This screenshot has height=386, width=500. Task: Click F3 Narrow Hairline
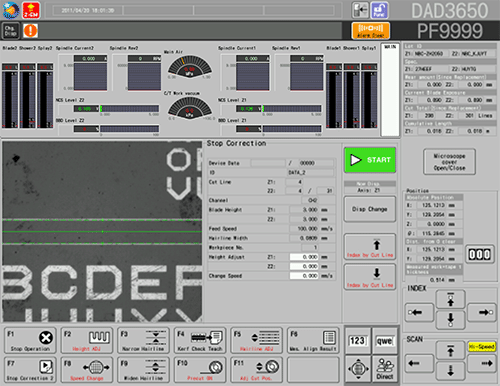coord(143,340)
